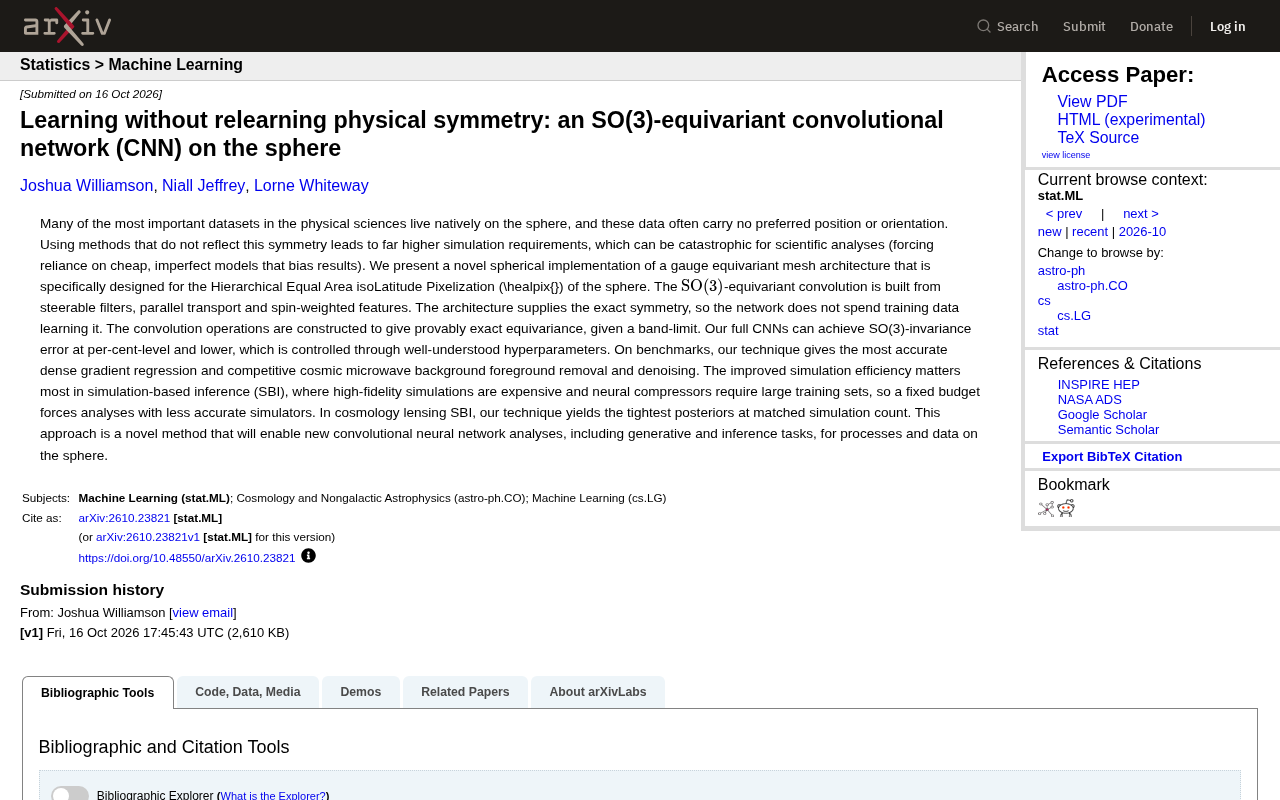Go to next paper in stat.ML

(x=1141, y=214)
